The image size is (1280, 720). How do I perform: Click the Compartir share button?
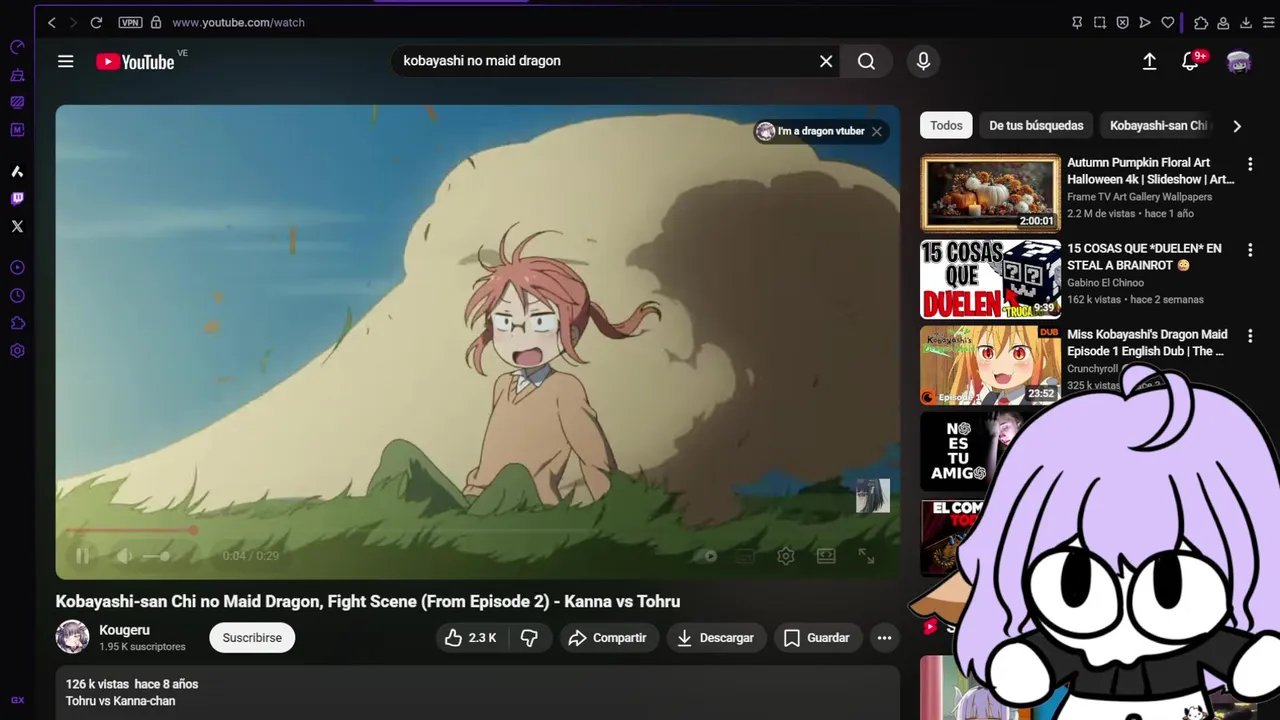tap(608, 638)
